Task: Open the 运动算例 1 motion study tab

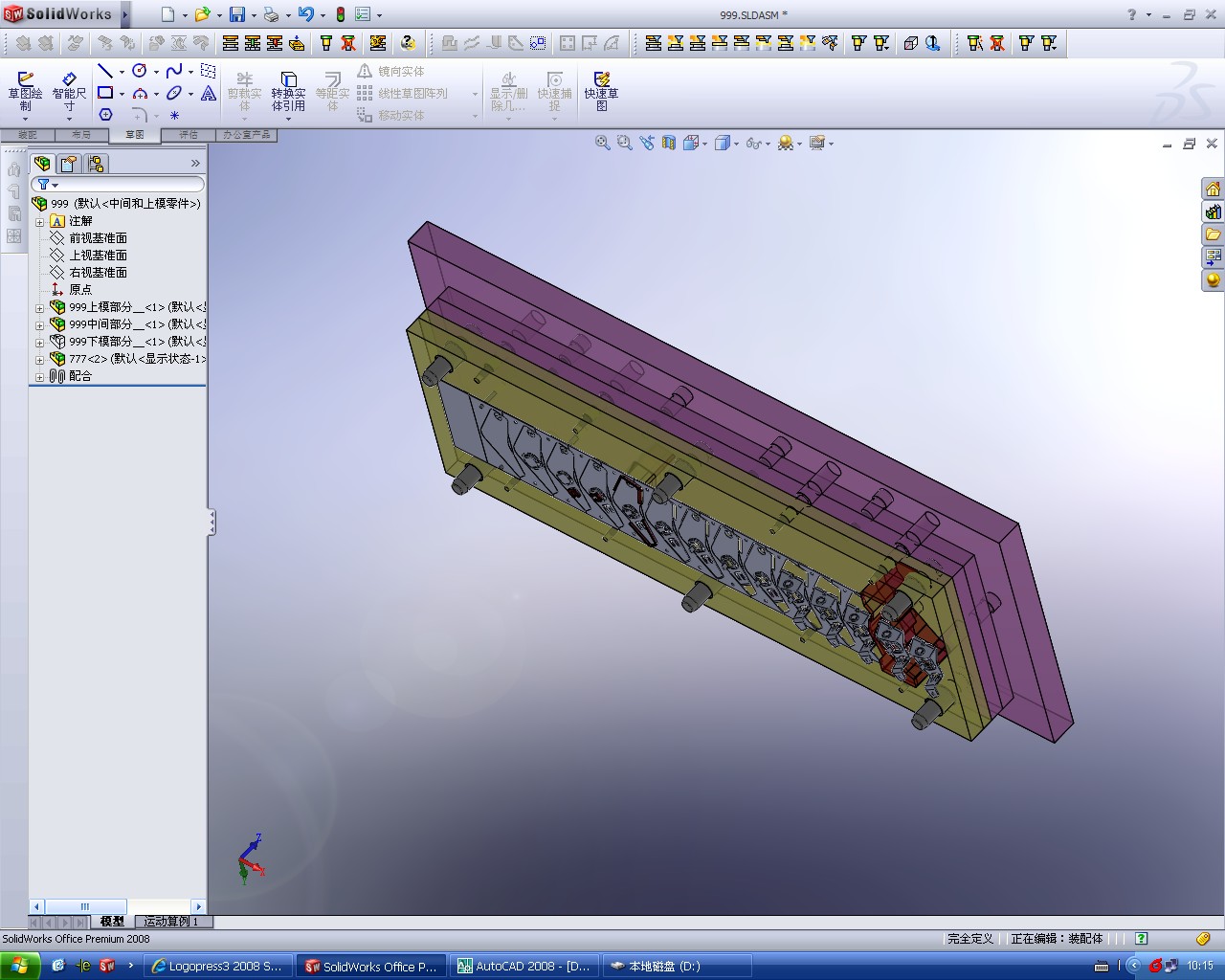Action: tap(172, 922)
